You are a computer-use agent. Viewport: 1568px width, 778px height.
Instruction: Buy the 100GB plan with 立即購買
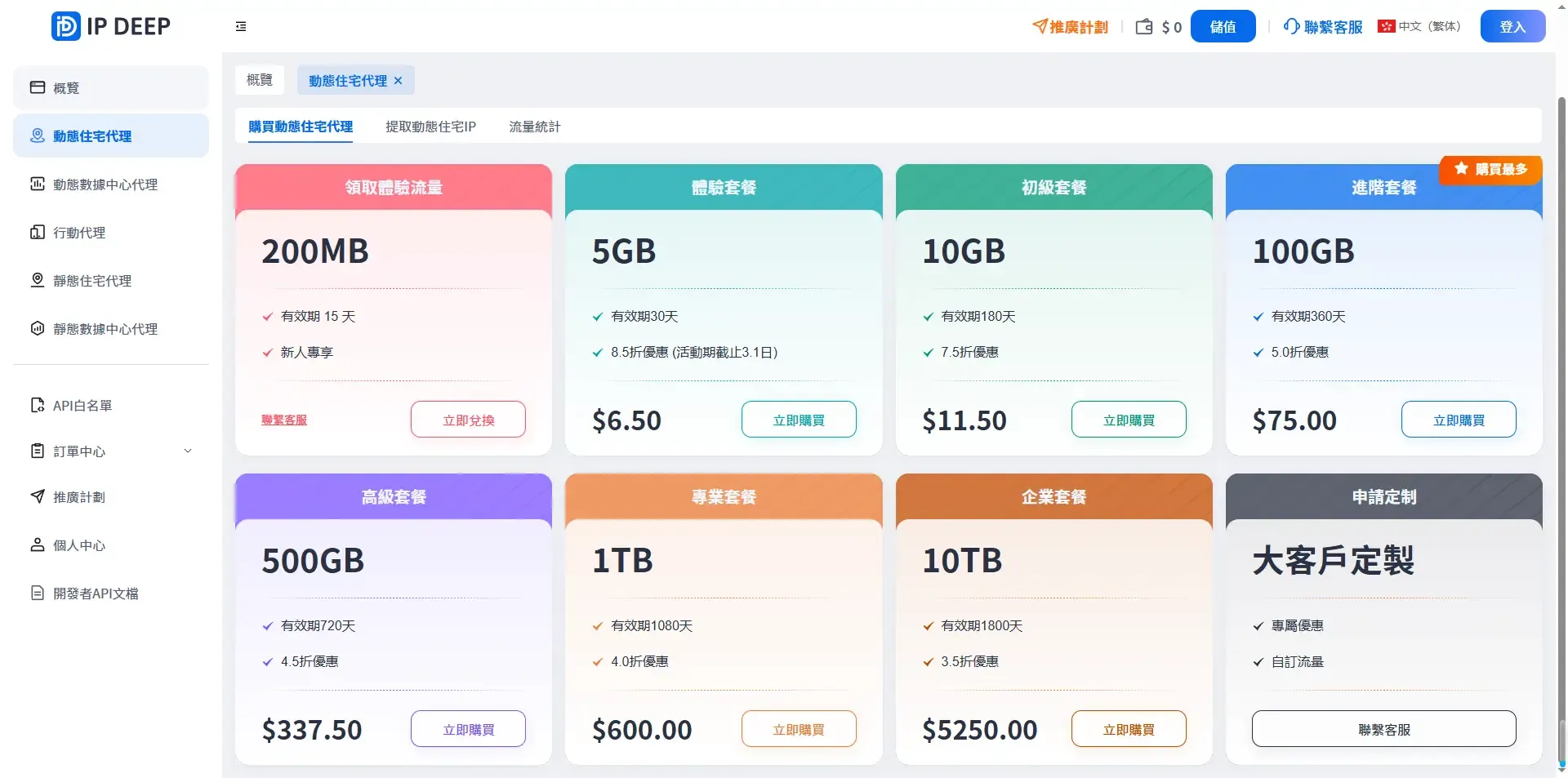click(x=1459, y=420)
